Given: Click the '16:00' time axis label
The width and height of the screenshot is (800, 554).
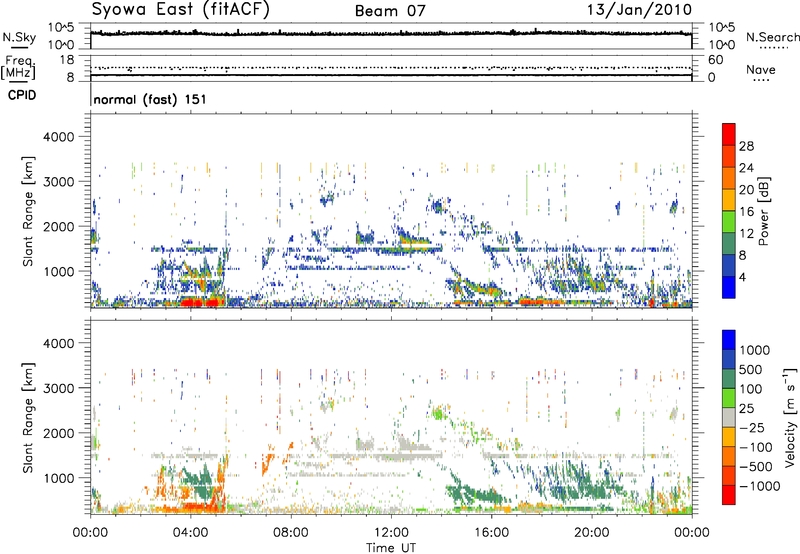Looking at the screenshot, I should pos(491,533).
